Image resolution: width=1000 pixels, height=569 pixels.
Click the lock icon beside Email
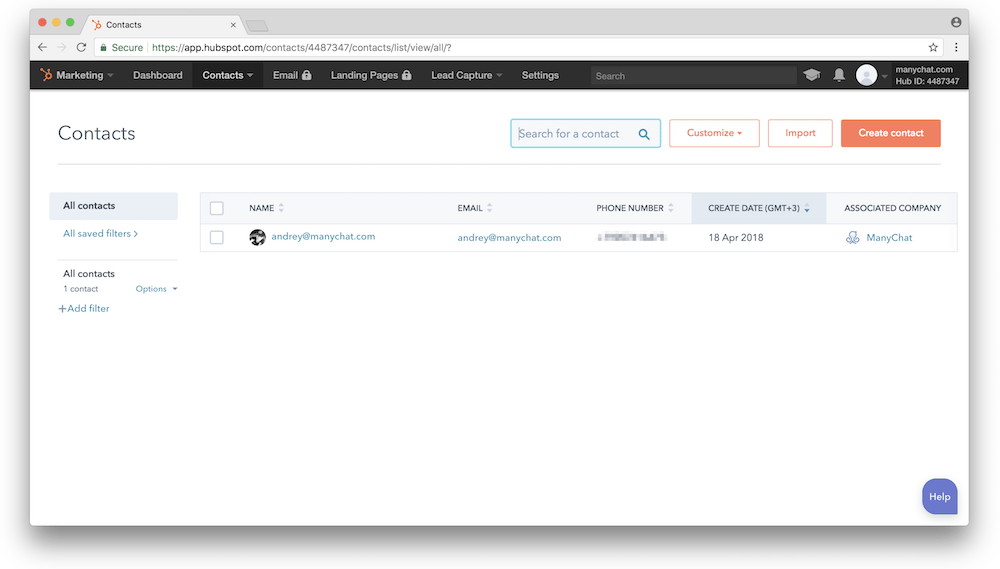coord(307,75)
